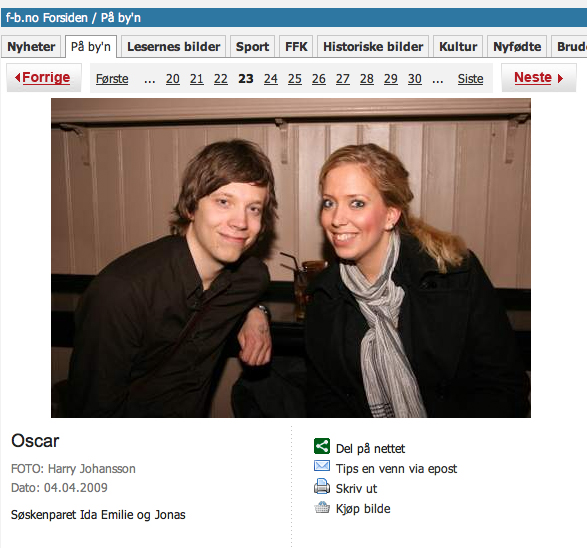Go to next photo with Neste
587x548 pixels.
539,77
